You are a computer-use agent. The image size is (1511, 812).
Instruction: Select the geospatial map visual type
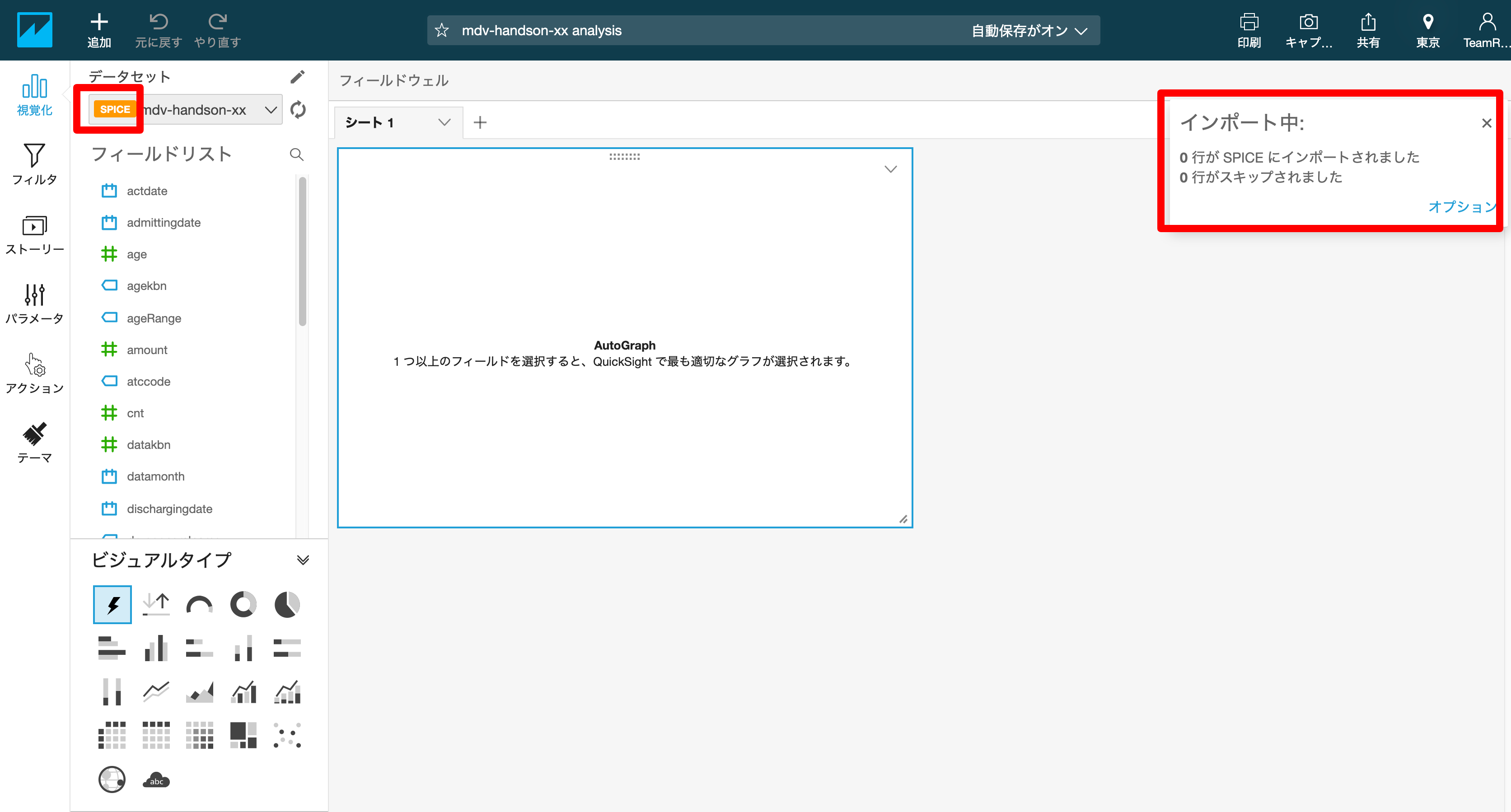click(112, 780)
